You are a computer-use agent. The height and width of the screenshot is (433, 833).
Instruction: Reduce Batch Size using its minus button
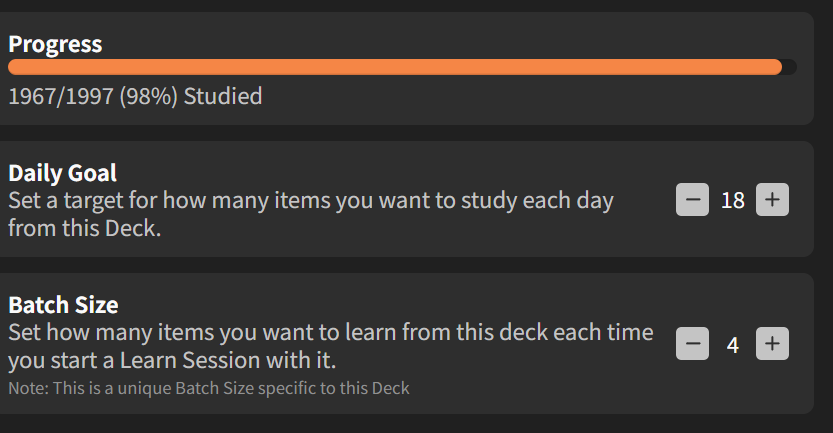[692, 345]
